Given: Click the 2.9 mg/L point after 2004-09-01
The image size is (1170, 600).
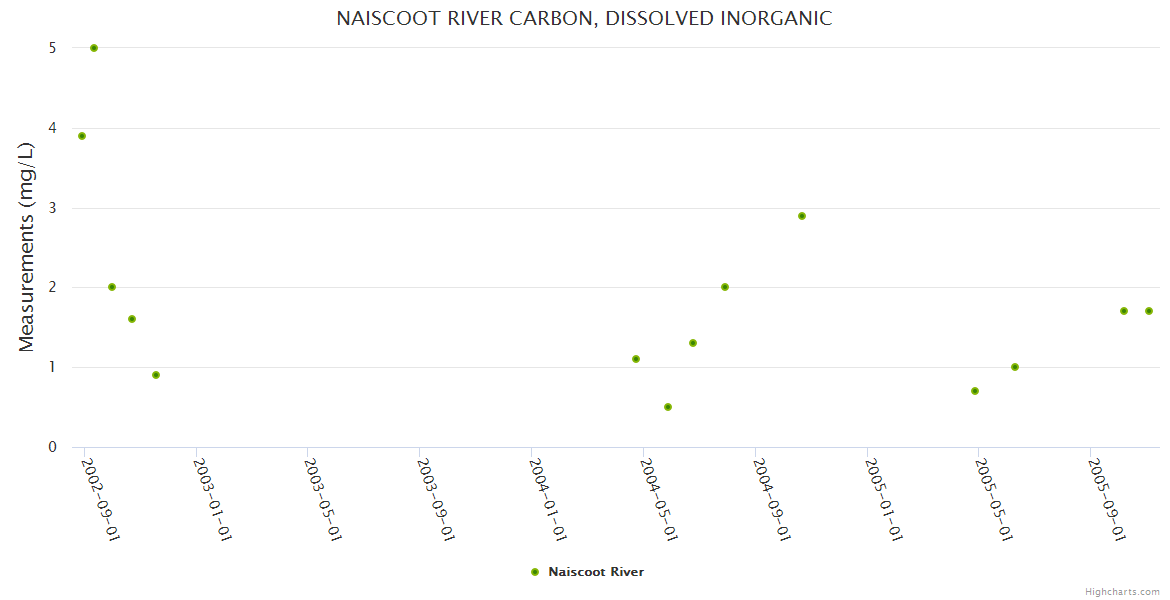Looking at the screenshot, I should pyautogui.click(x=802, y=216).
